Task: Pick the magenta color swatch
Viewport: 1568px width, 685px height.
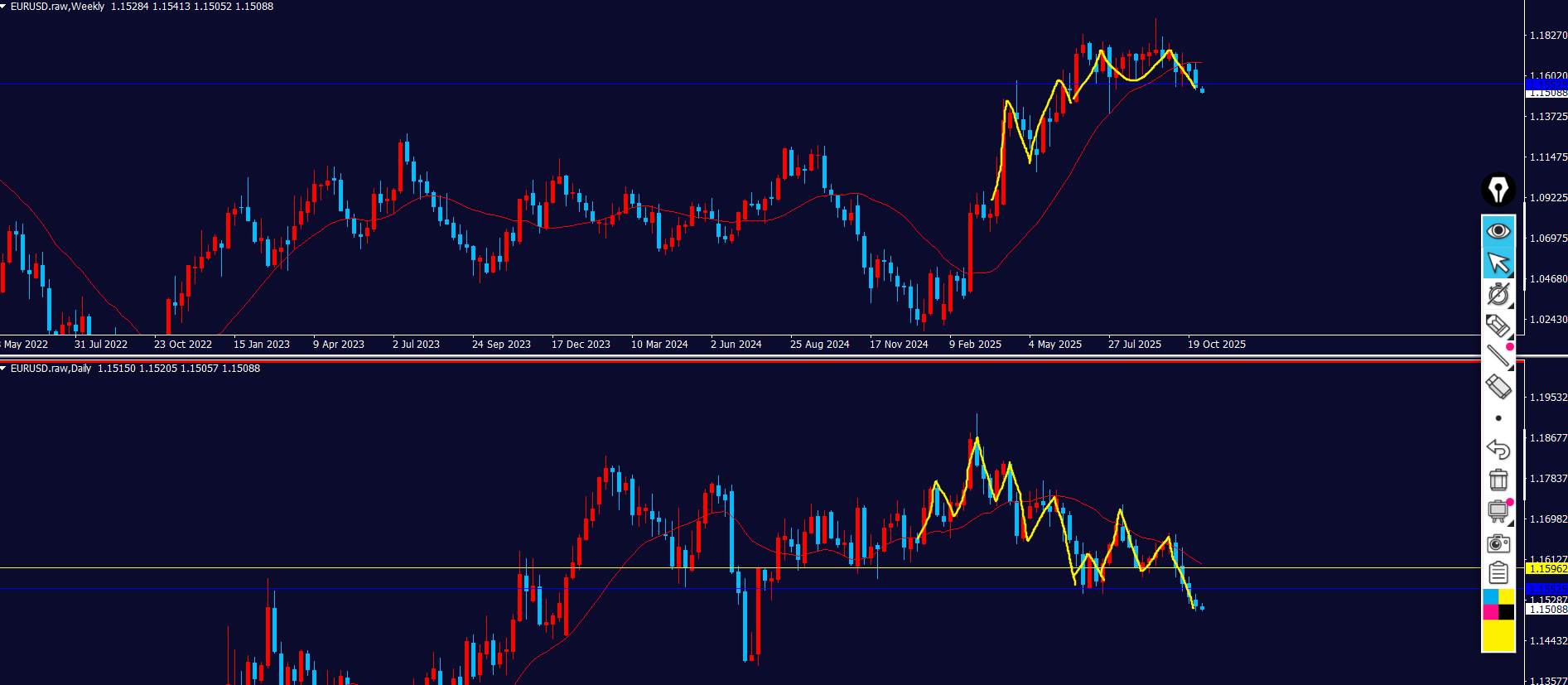Action: (x=1490, y=612)
